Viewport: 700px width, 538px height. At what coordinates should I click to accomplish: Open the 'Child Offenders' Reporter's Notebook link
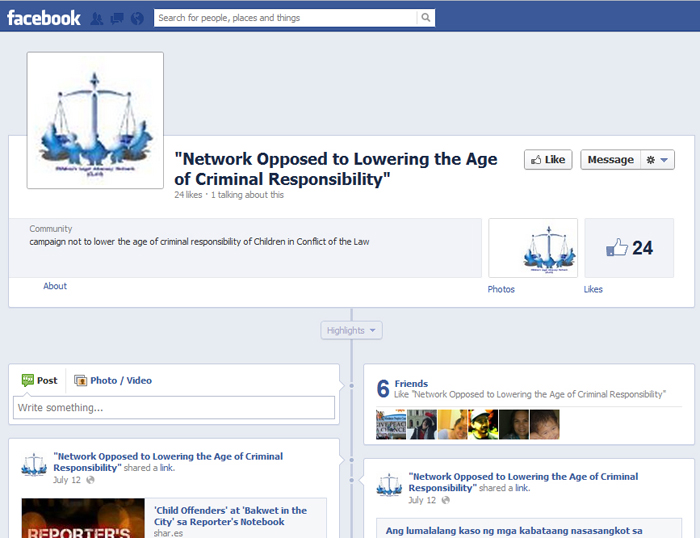231,515
